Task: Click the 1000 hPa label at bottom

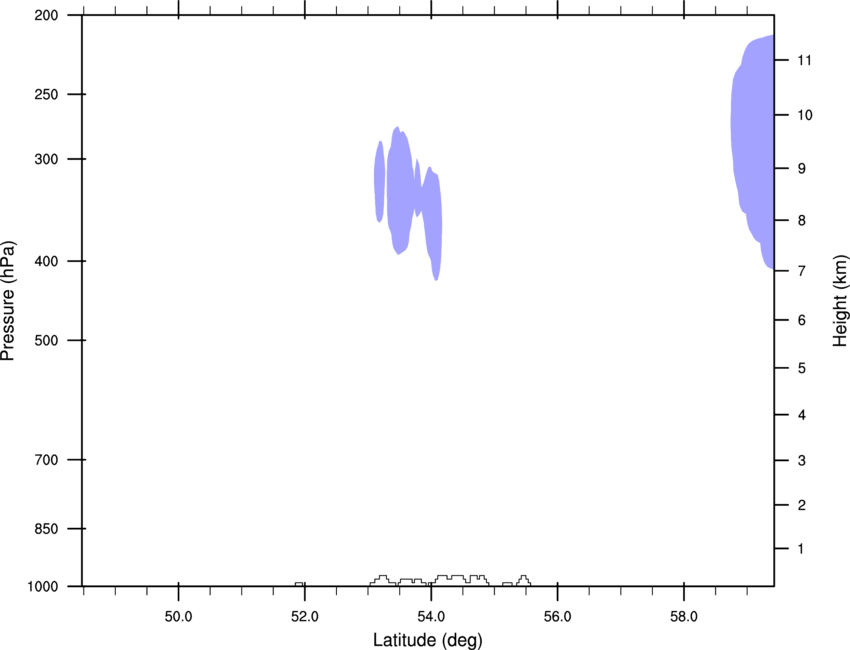Action: 42,587
